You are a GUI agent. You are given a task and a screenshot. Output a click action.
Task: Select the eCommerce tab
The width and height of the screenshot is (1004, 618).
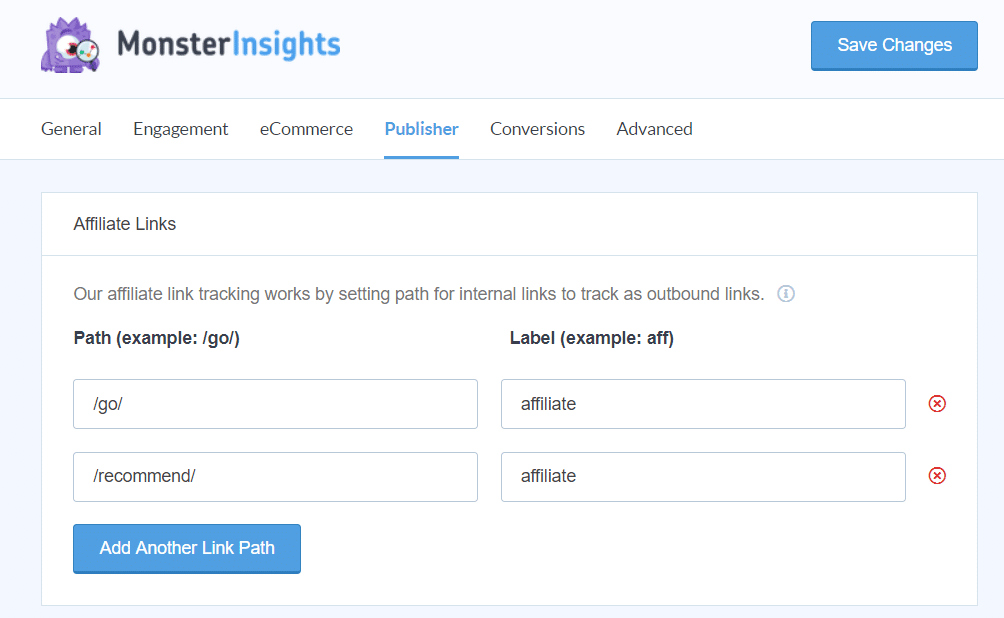click(306, 129)
